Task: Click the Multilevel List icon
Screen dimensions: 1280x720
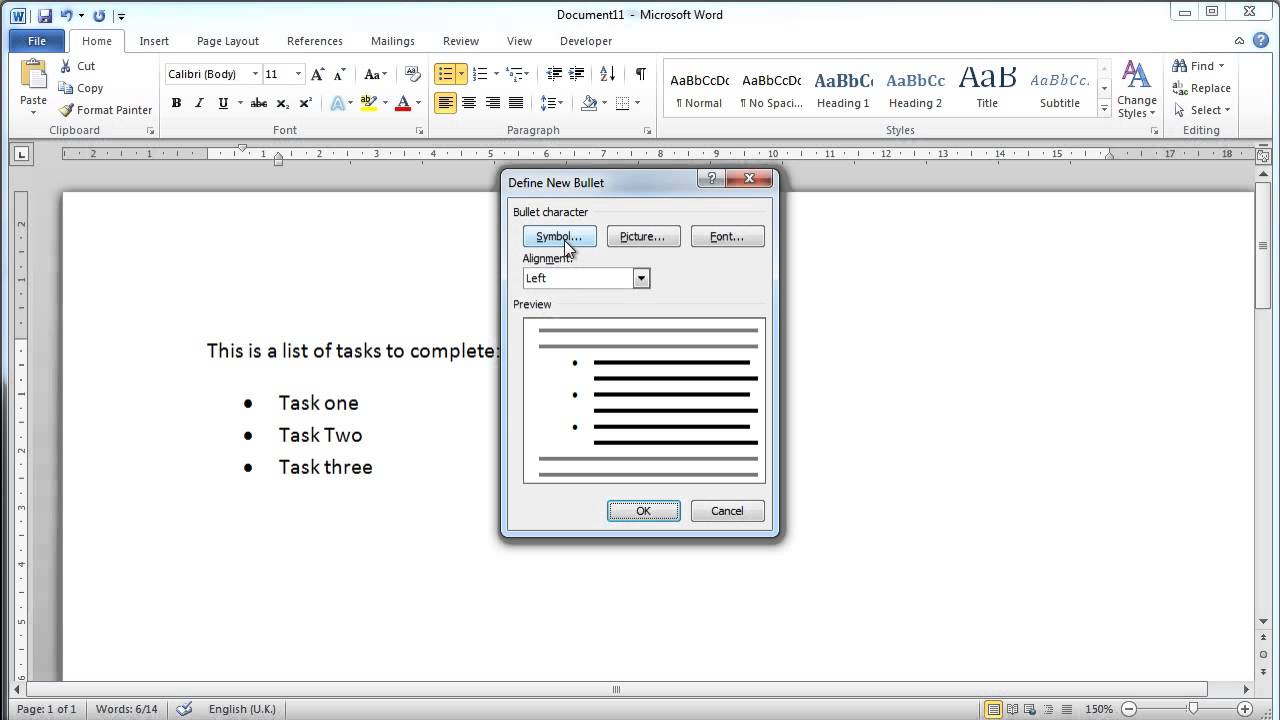Action: point(515,74)
